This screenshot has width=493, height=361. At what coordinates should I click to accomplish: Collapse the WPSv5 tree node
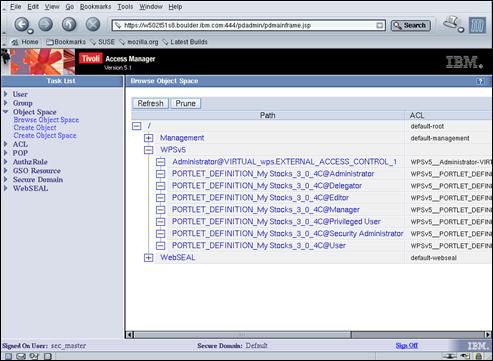pyautogui.click(x=149, y=150)
